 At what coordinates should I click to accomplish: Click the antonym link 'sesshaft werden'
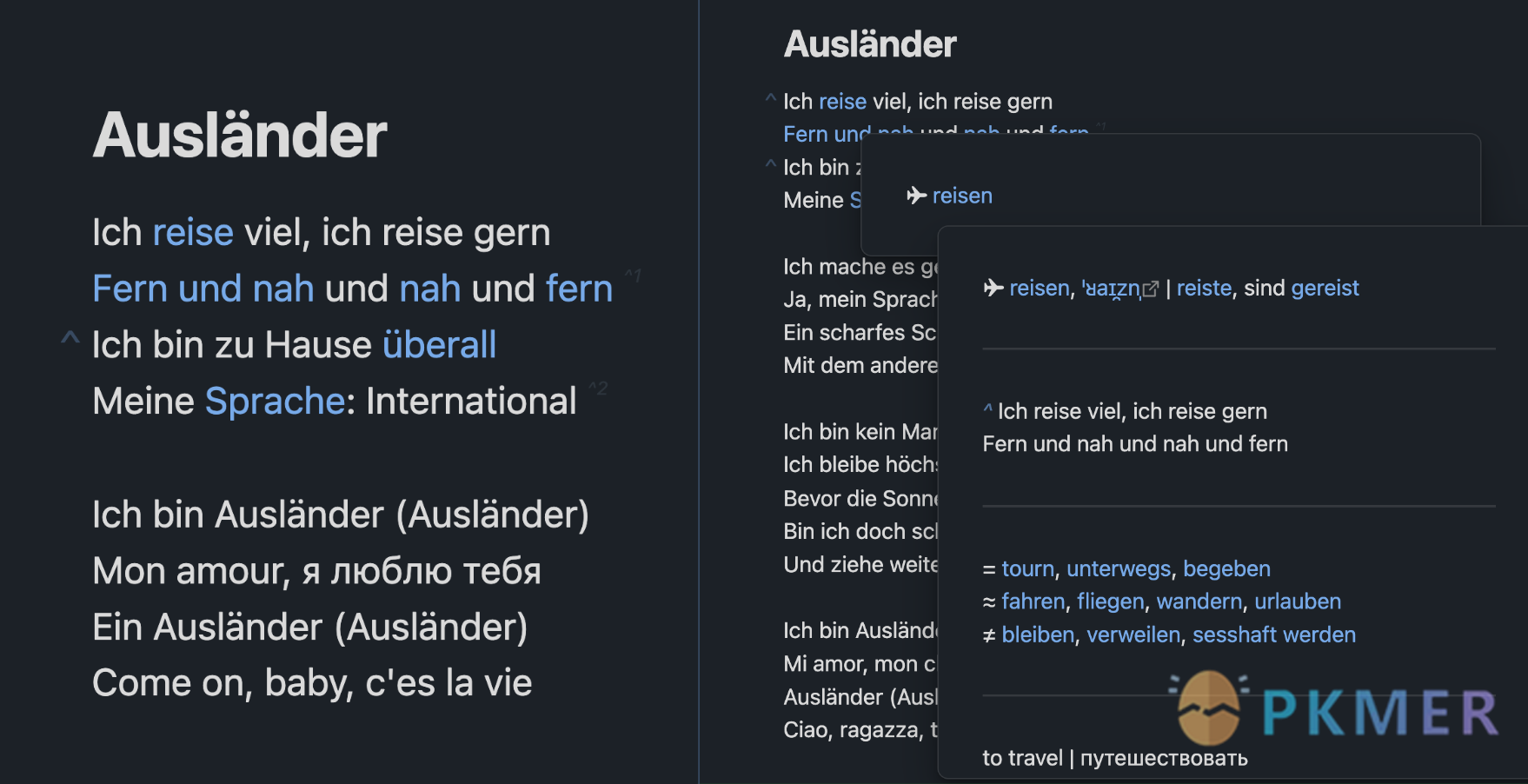(x=1273, y=635)
